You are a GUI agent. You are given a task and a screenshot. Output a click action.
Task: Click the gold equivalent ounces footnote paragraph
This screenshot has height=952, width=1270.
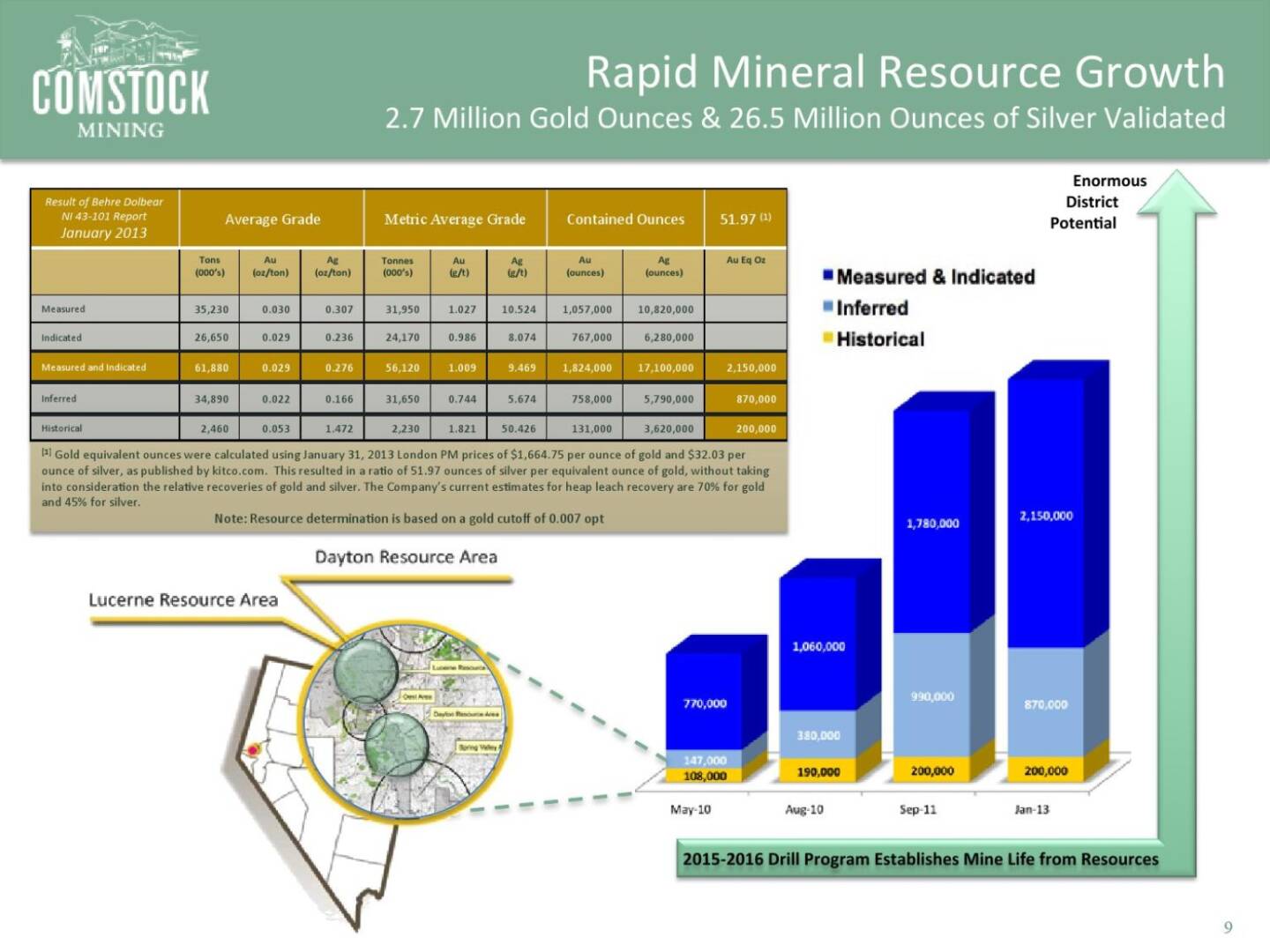pyautogui.click(x=405, y=479)
